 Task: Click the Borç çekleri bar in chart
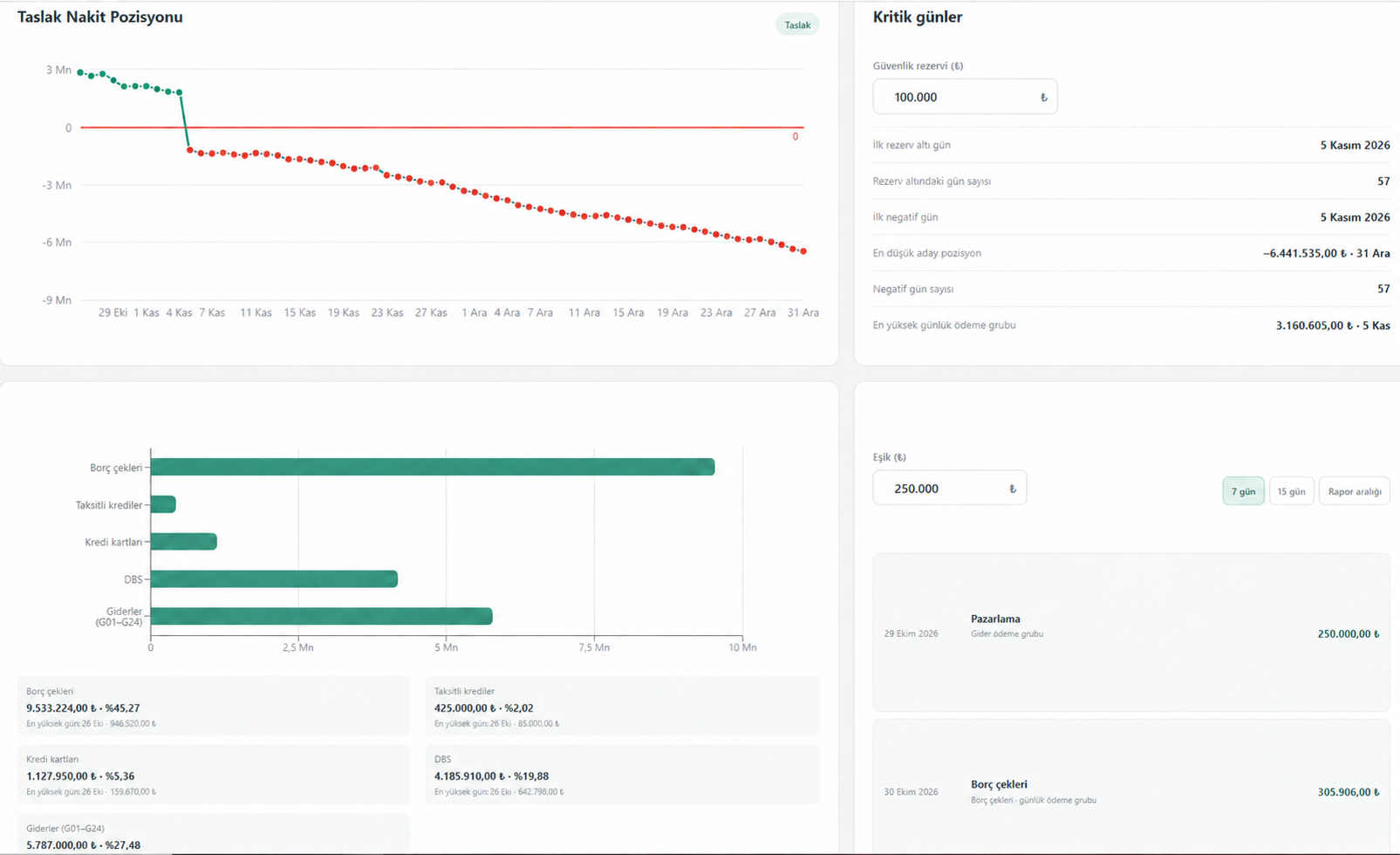point(433,467)
